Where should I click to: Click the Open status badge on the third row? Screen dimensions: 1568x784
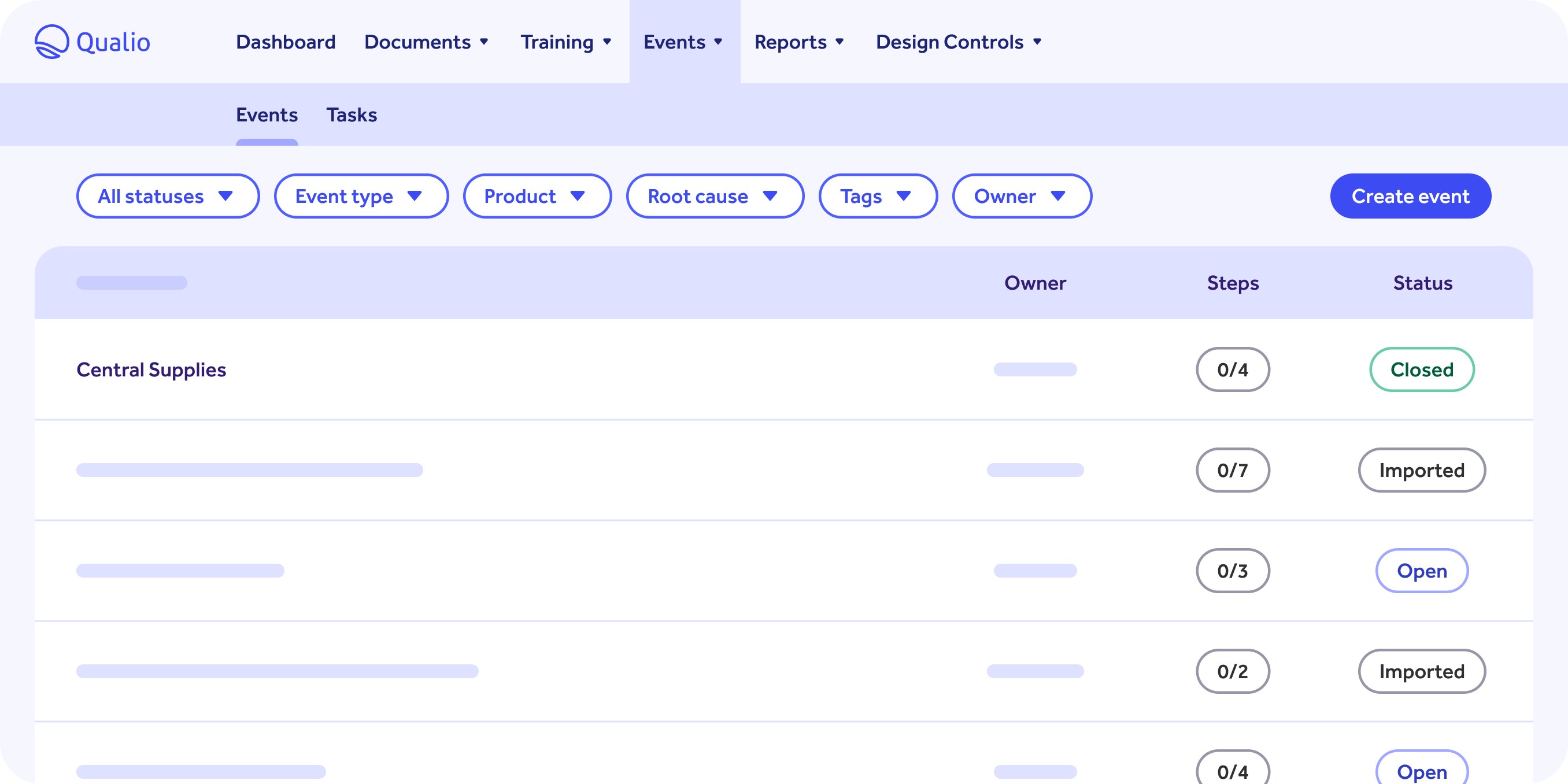[x=1422, y=571]
